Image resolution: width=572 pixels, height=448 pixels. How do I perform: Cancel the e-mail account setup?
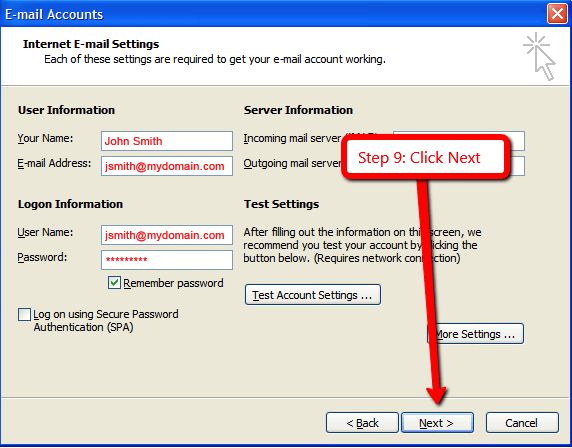point(522,423)
